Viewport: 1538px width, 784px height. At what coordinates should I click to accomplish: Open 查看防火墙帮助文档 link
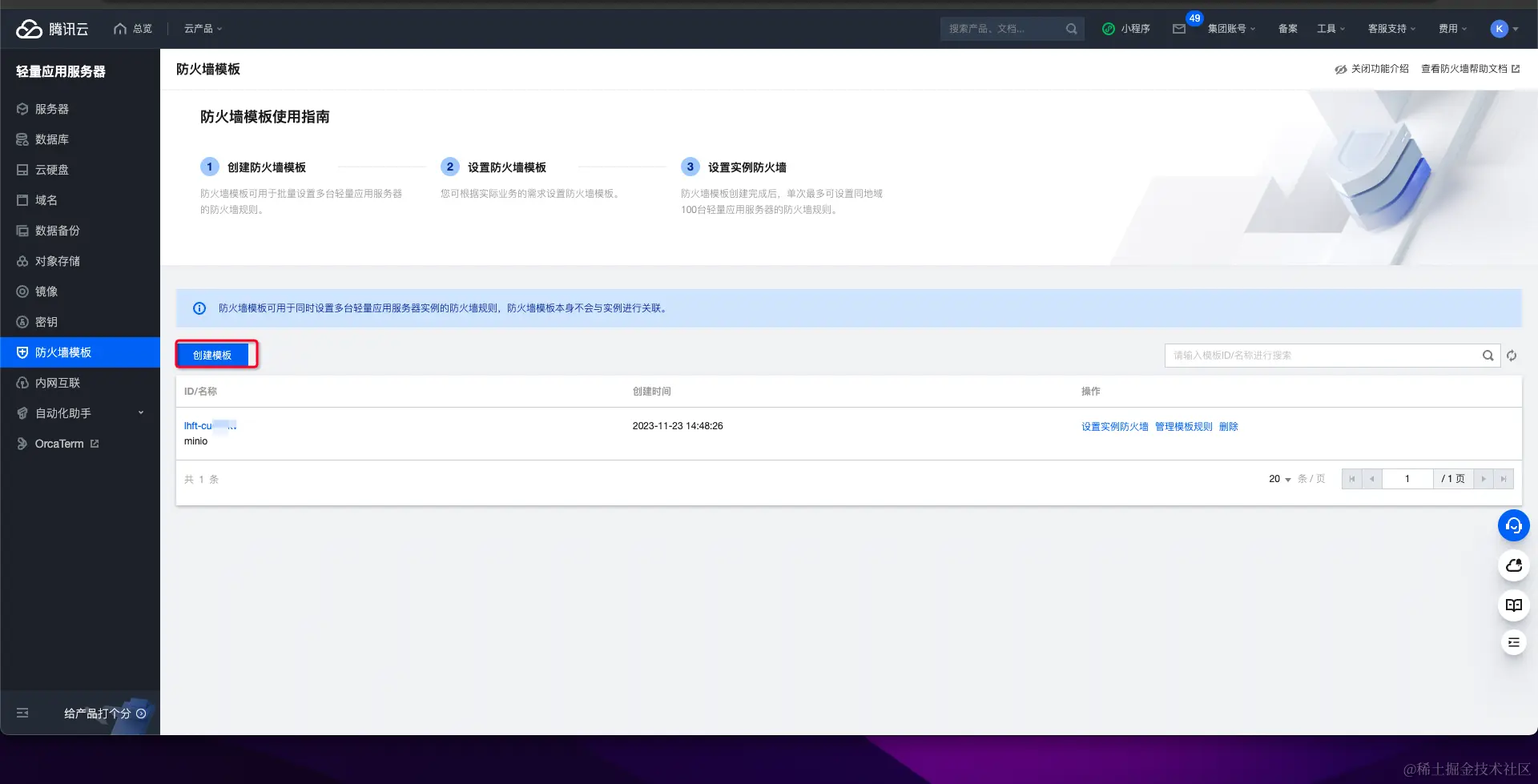coord(1470,69)
